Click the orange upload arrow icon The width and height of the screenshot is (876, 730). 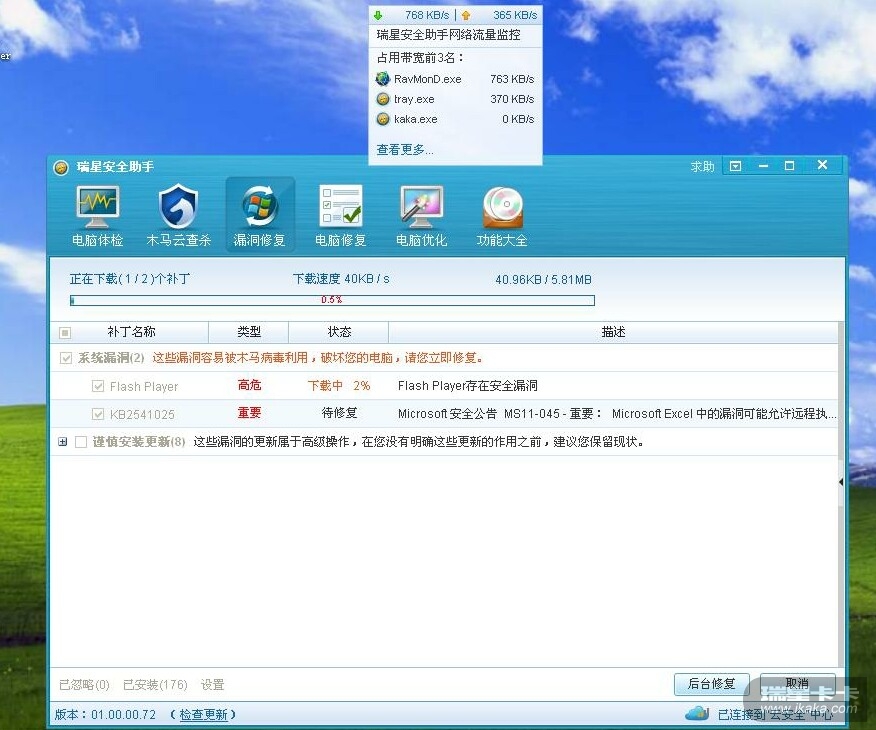click(x=466, y=15)
